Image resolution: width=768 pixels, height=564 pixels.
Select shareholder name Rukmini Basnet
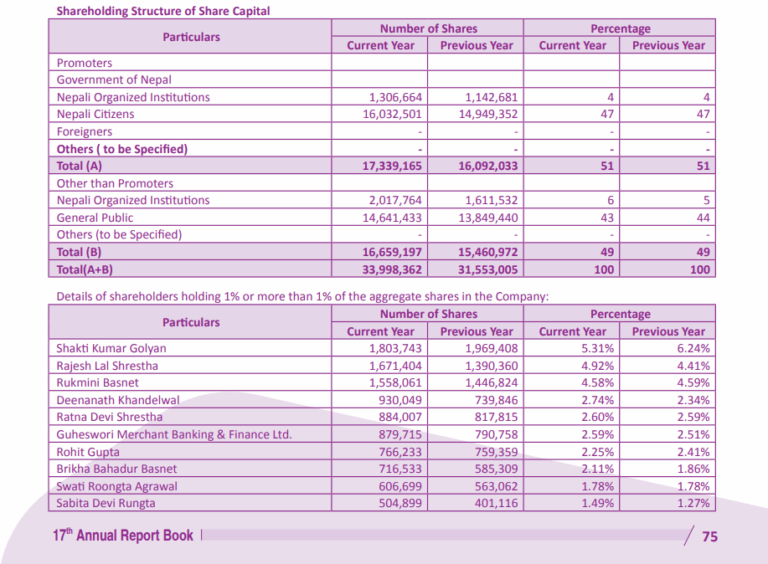pyautogui.click(x=98, y=382)
